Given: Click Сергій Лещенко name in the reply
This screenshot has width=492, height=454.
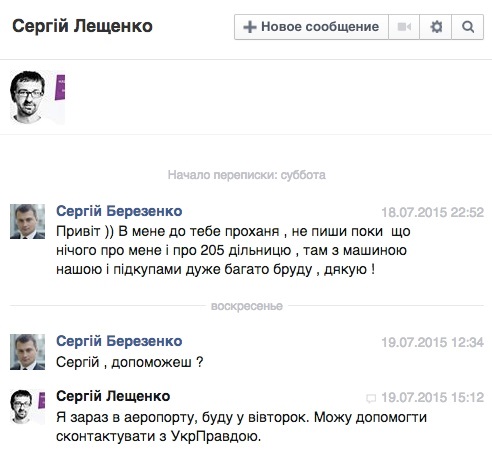Looking at the screenshot, I should point(113,396).
